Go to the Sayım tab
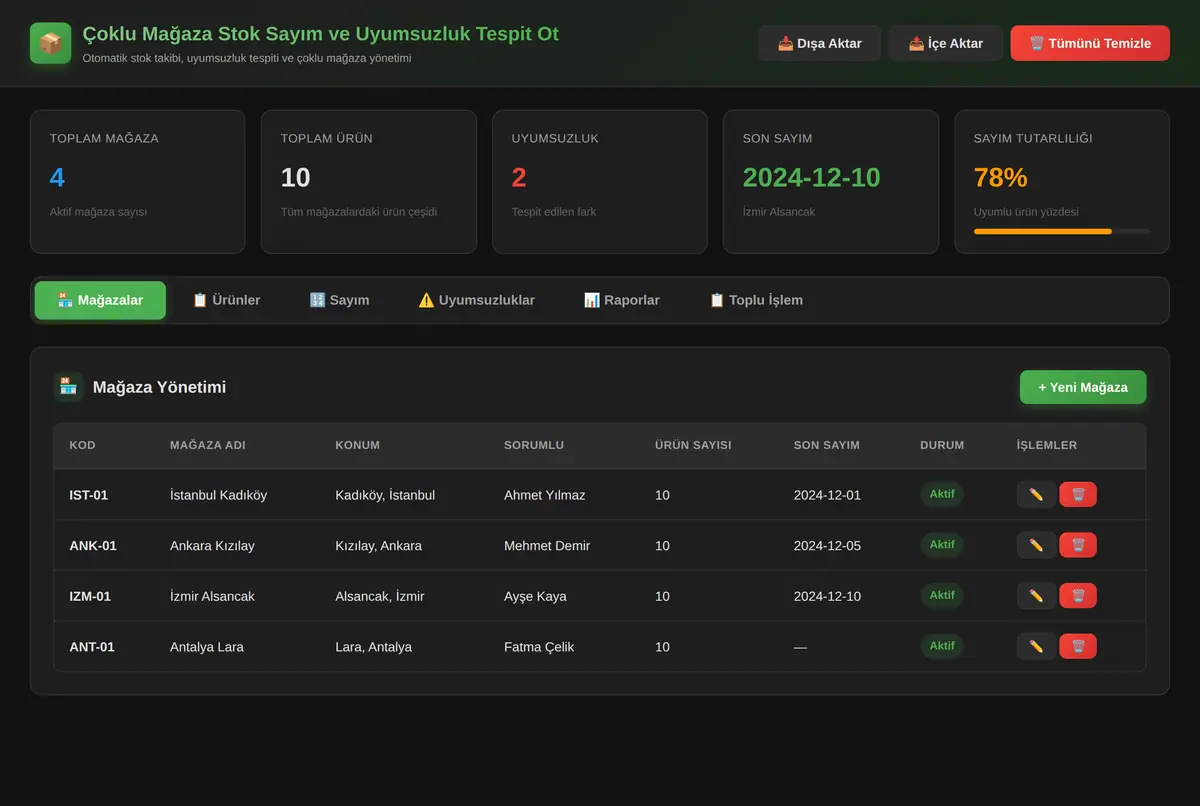The height and width of the screenshot is (806, 1200). pyautogui.click(x=339, y=300)
